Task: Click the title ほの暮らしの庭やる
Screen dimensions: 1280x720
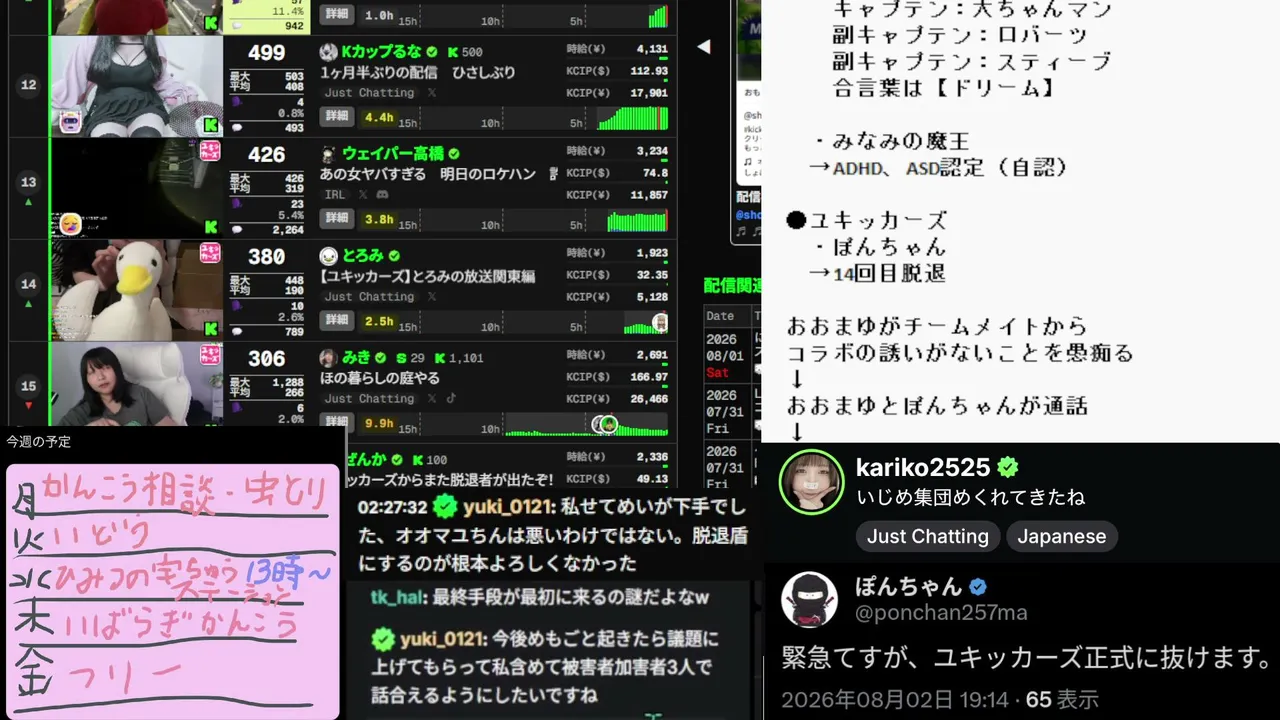Action: 380,379
